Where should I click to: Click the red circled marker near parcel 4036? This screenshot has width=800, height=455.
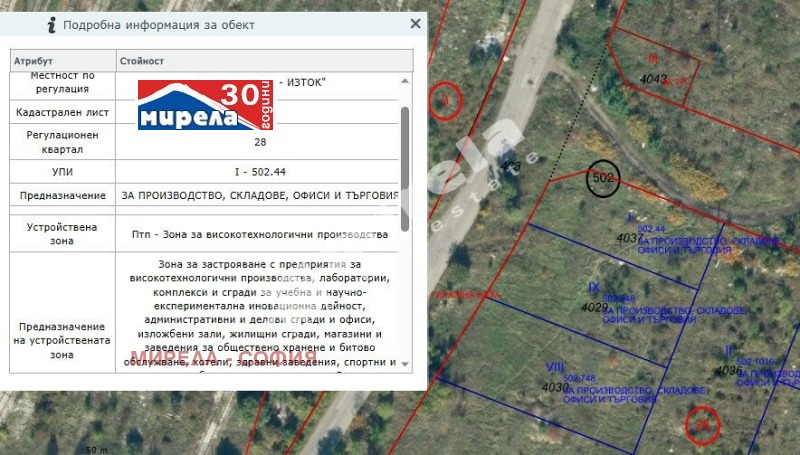click(703, 425)
